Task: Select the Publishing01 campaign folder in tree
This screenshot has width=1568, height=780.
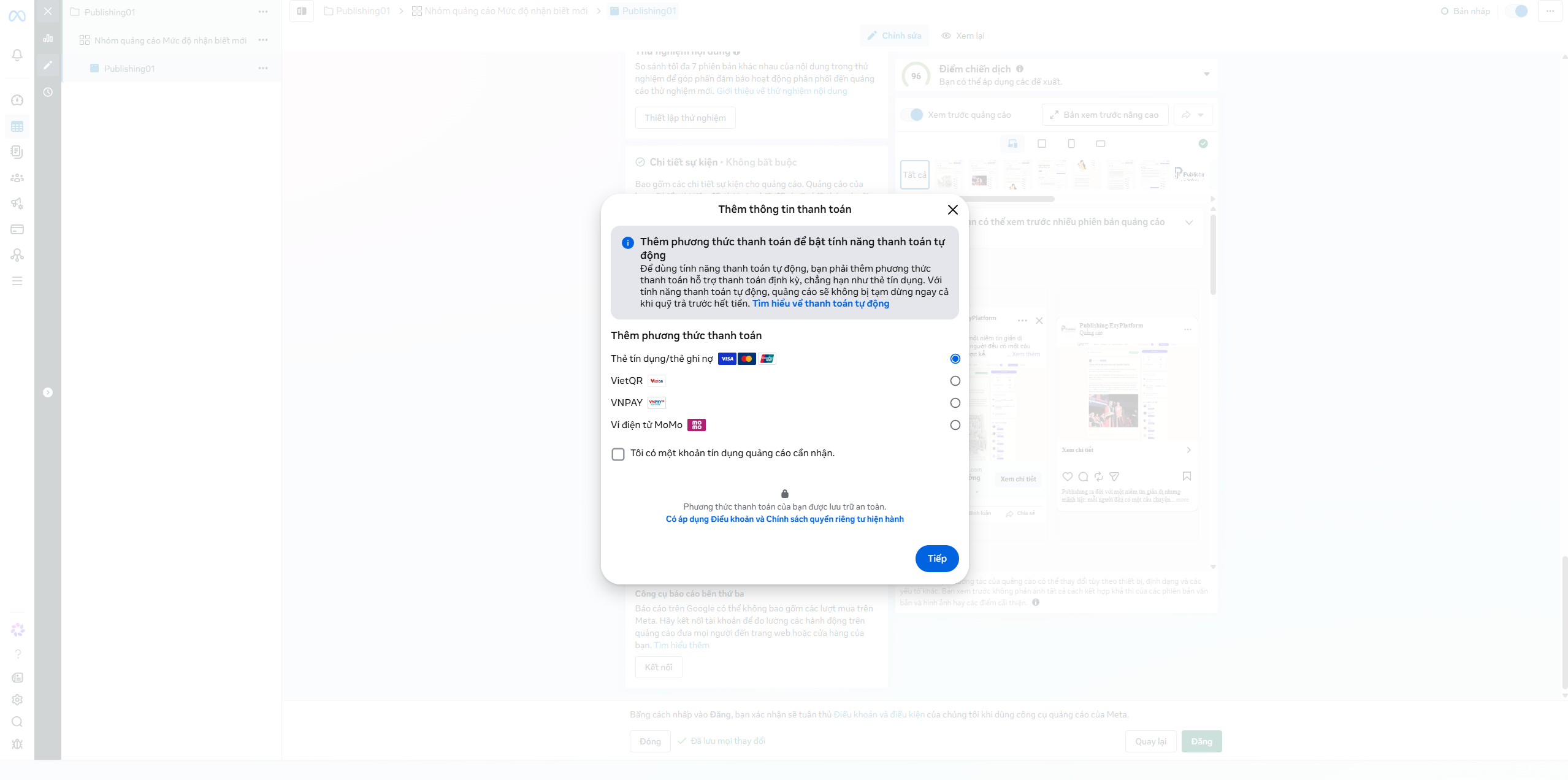Action: point(103,12)
